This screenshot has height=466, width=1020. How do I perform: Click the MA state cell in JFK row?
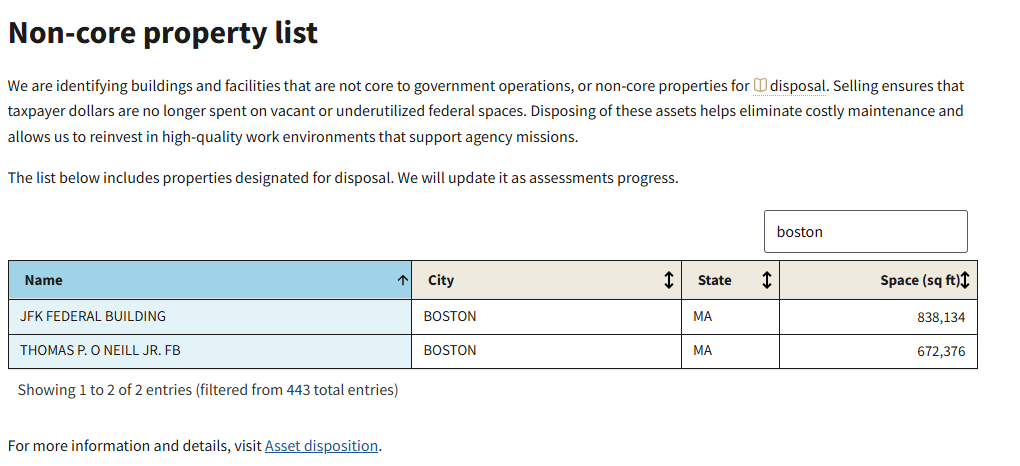702,316
